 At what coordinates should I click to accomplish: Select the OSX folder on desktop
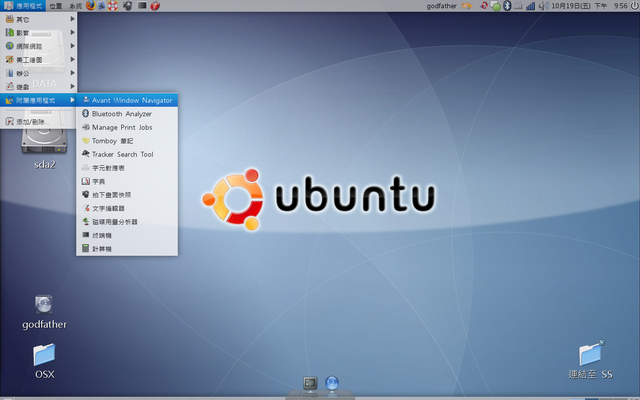tap(44, 361)
